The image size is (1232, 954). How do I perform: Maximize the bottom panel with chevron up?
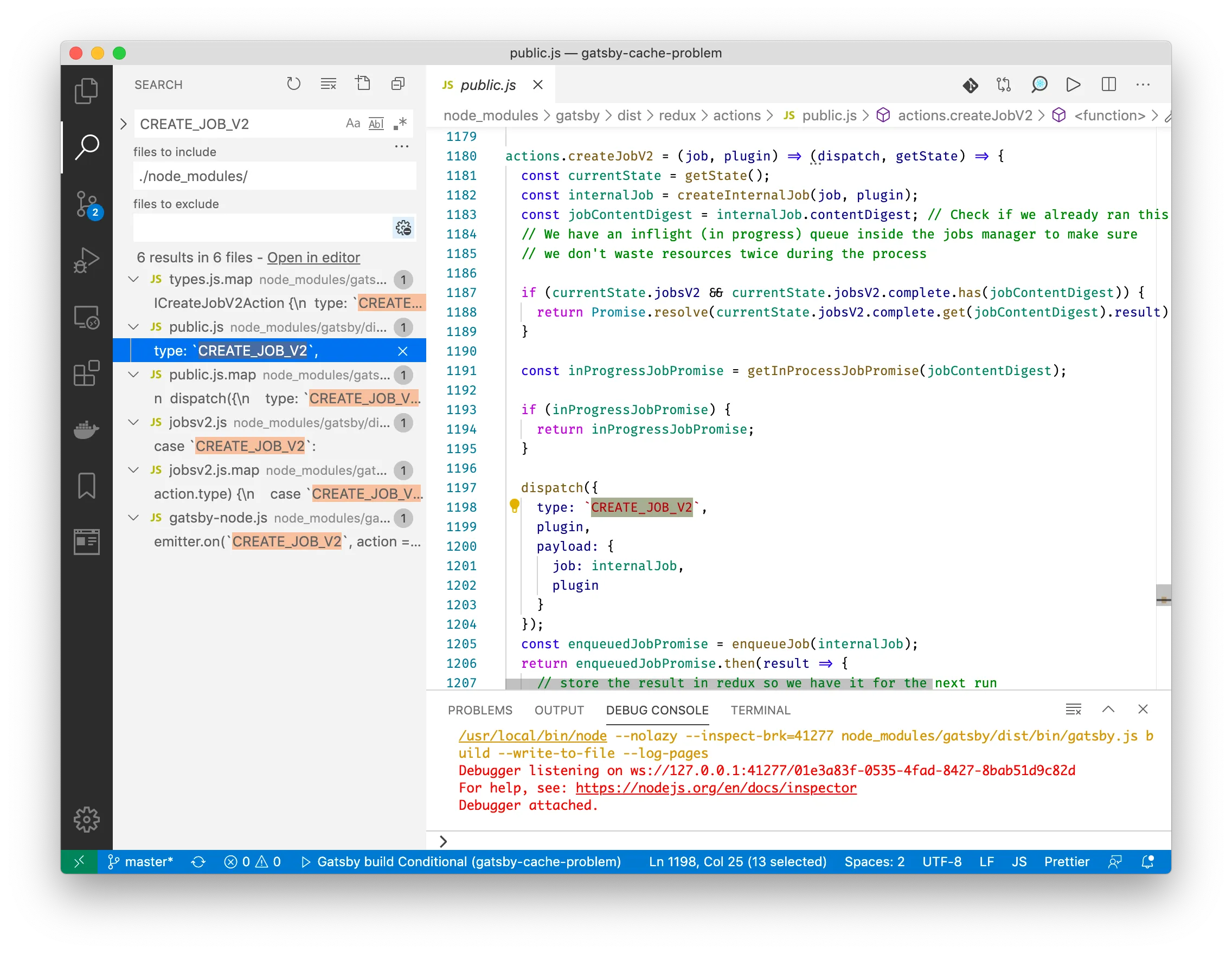tap(1108, 710)
